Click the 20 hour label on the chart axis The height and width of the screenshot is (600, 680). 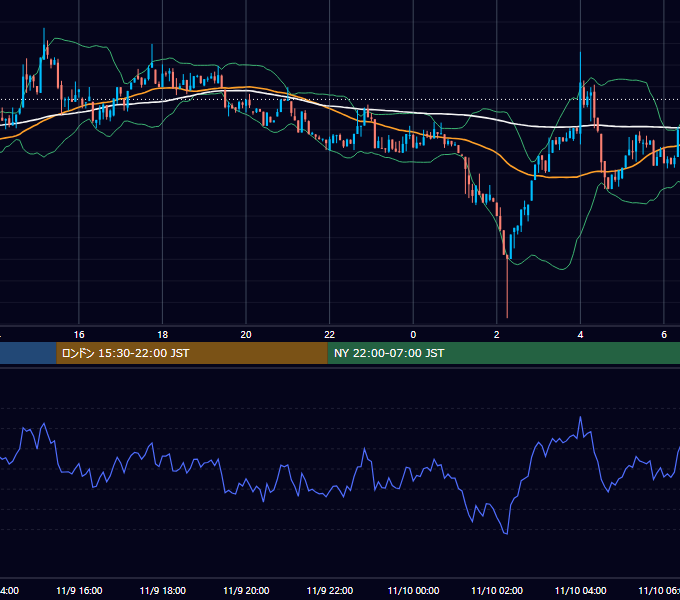tap(246, 335)
